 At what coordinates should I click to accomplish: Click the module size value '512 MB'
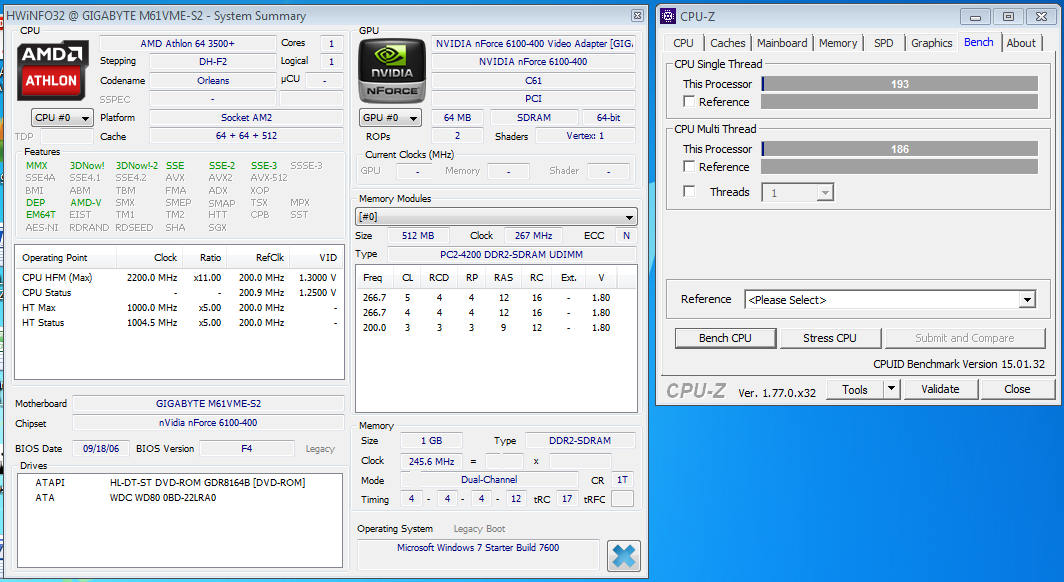tap(418, 235)
